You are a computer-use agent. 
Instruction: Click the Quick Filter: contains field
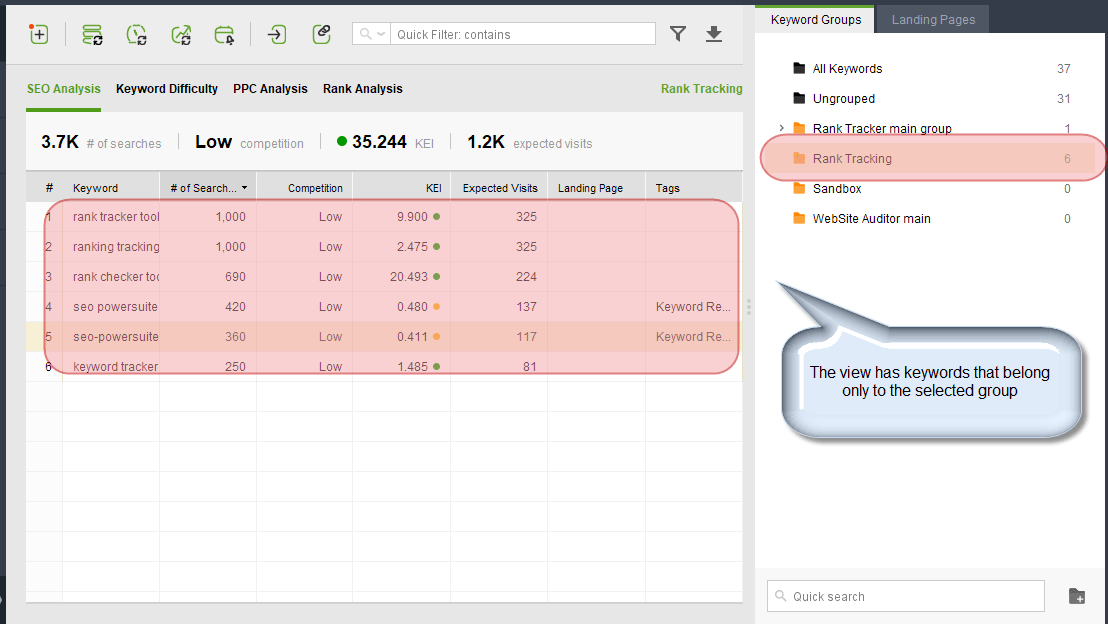click(523, 34)
